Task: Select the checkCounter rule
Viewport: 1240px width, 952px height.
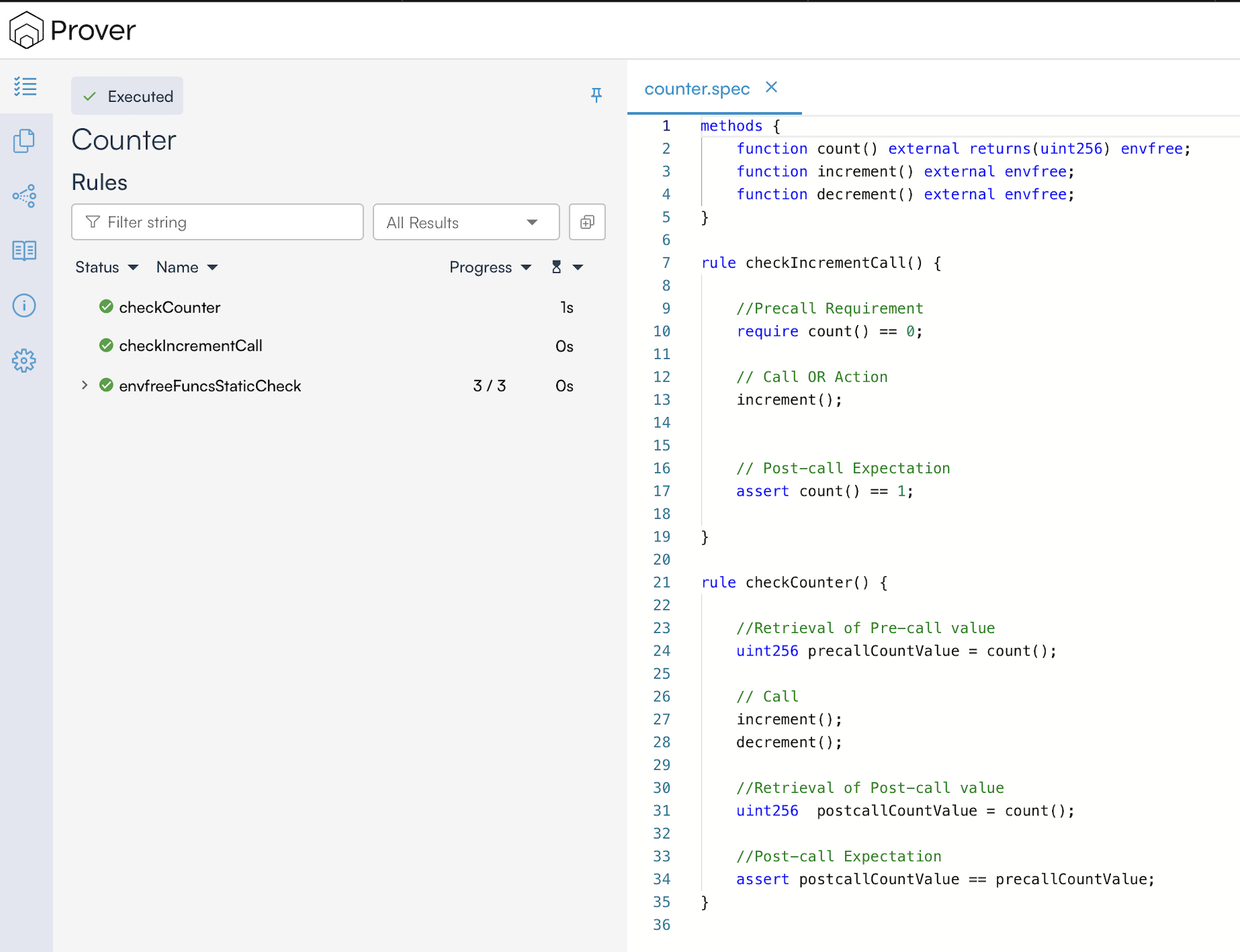Action: 169,307
